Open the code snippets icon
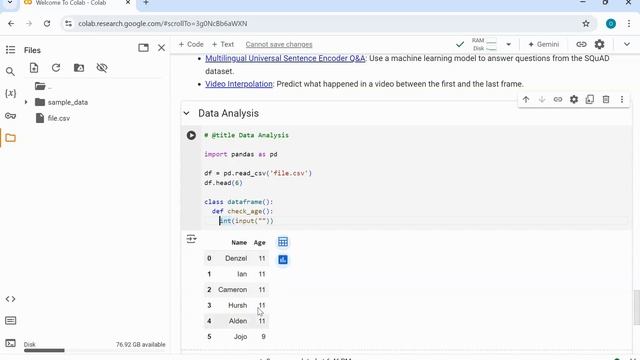This screenshot has height=360, width=640. click(10, 299)
